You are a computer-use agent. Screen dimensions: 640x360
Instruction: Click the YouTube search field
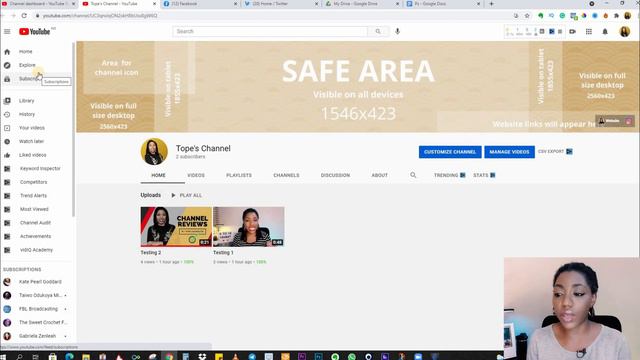point(270,31)
